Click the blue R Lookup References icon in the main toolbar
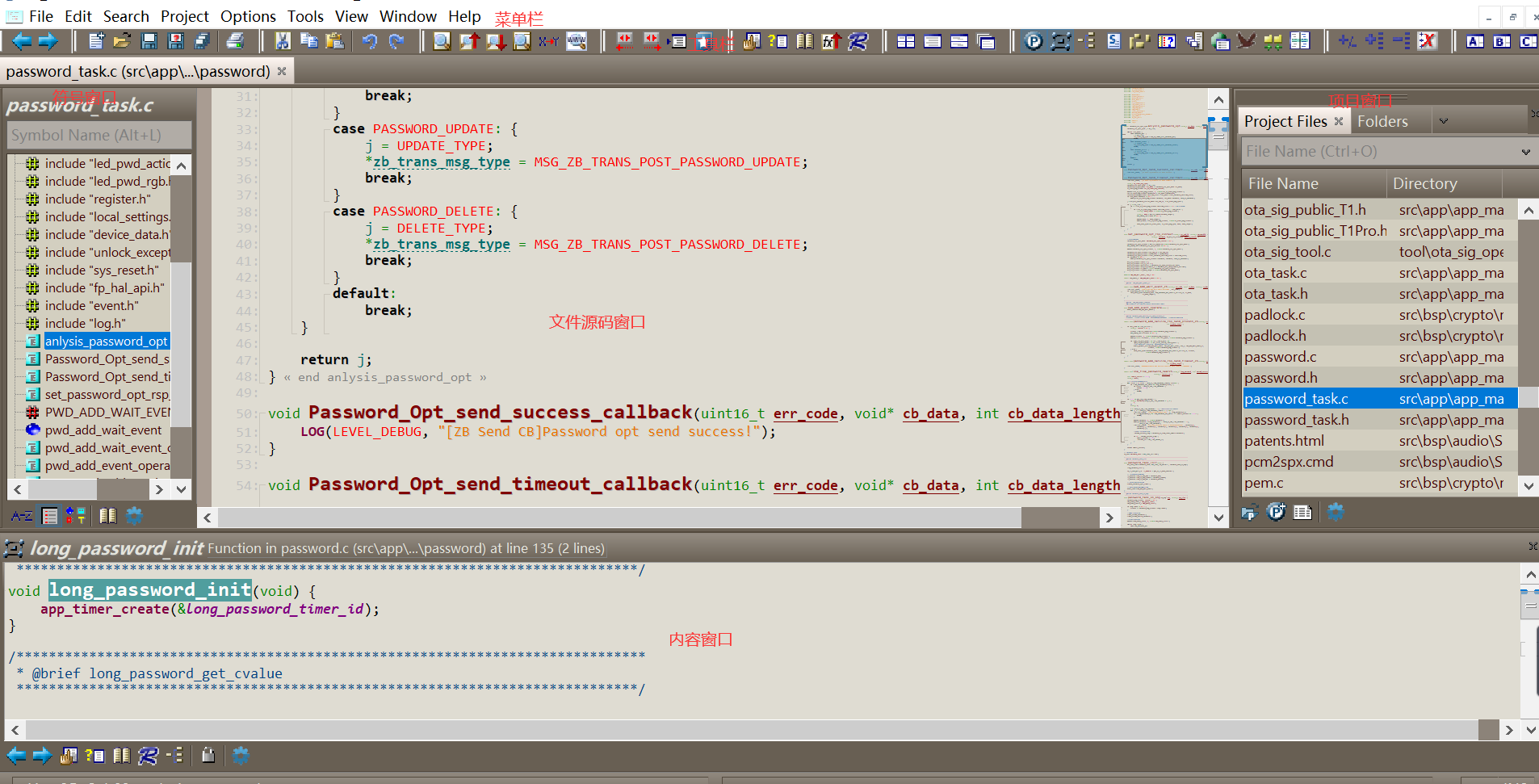This screenshot has height=784, width=1539. coord(858,41)
